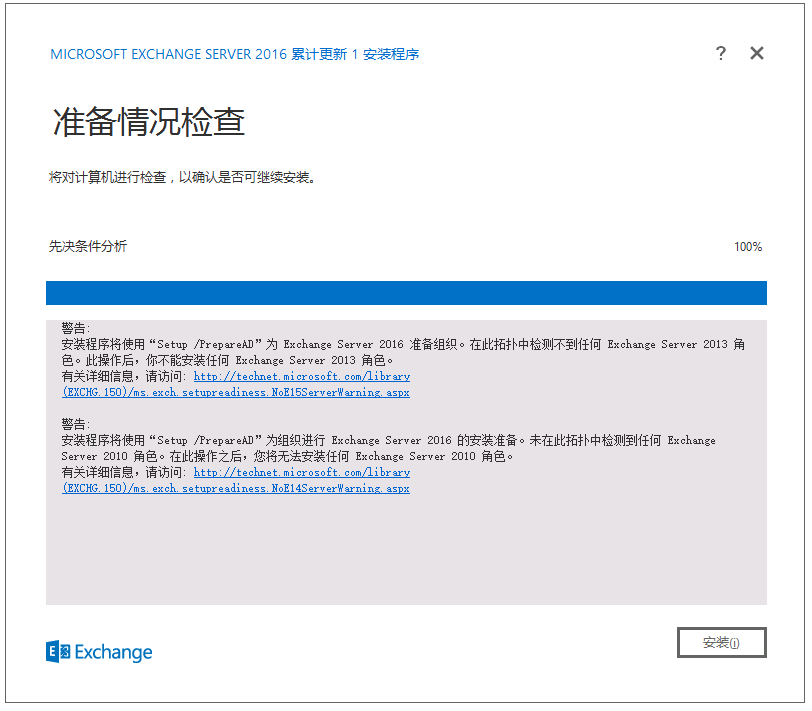Click the 将对计算机进行检查 description text
Image resolution: width=812 pixels, height=711 pixels.
[x=183, y=178]
